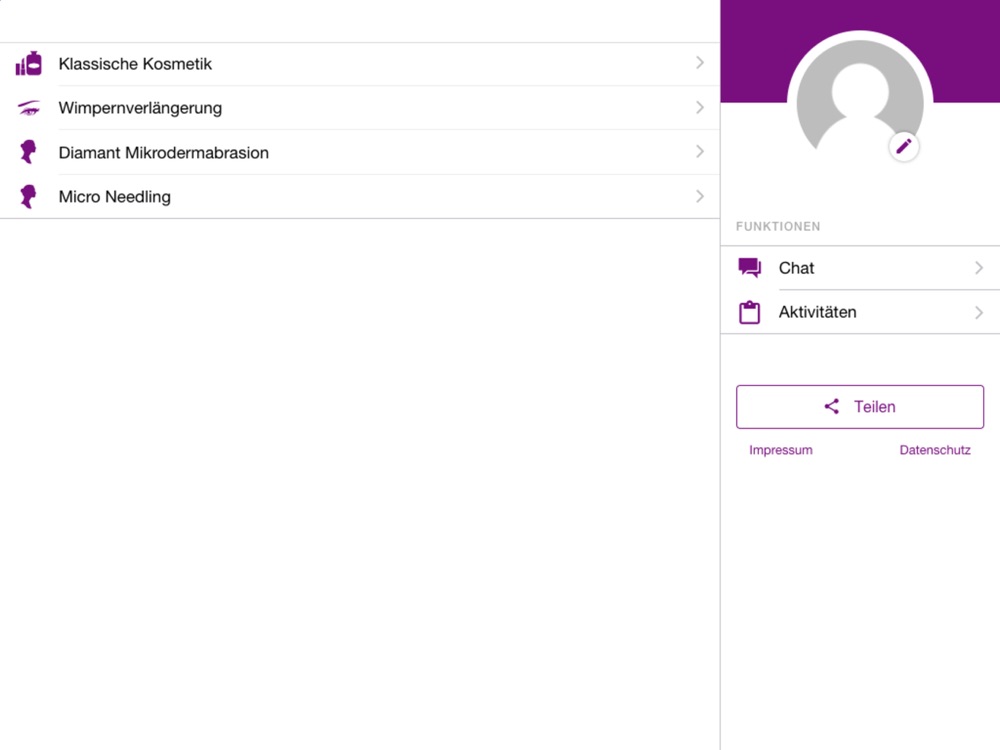Open the Datenschutz link

(x=935, y=450)
